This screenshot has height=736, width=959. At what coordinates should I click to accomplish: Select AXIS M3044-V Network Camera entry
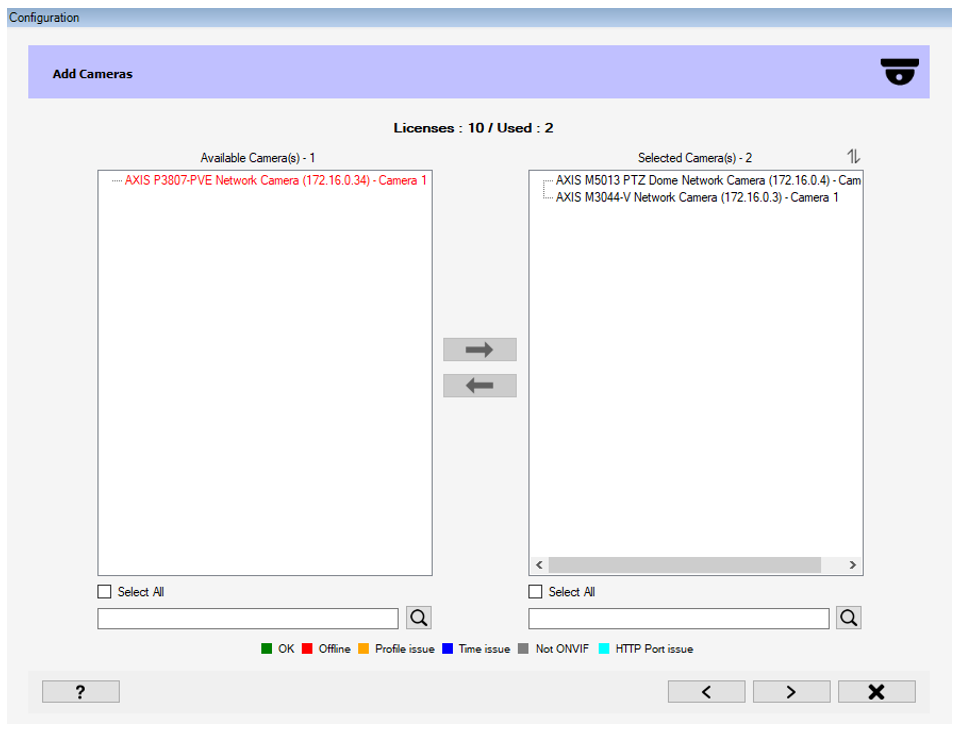[x=696, y=198]
